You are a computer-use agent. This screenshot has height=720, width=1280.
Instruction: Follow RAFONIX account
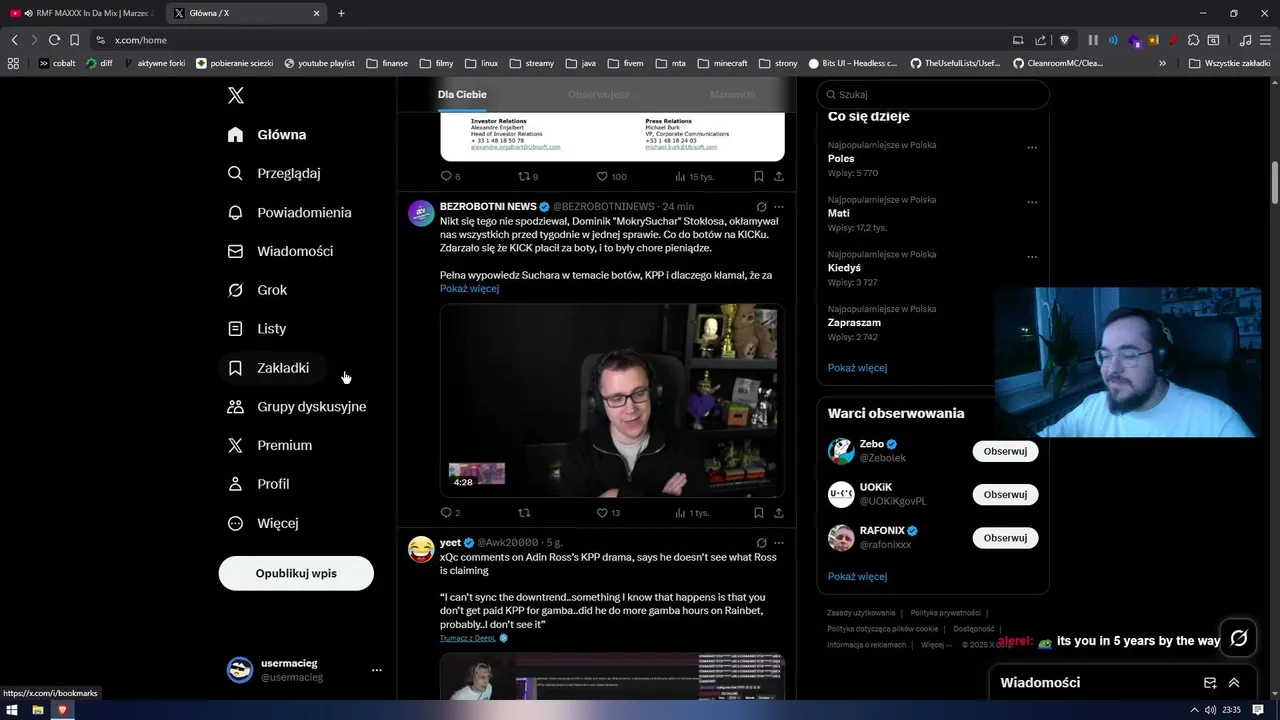pyautogui.click(x=1005, y=538)
